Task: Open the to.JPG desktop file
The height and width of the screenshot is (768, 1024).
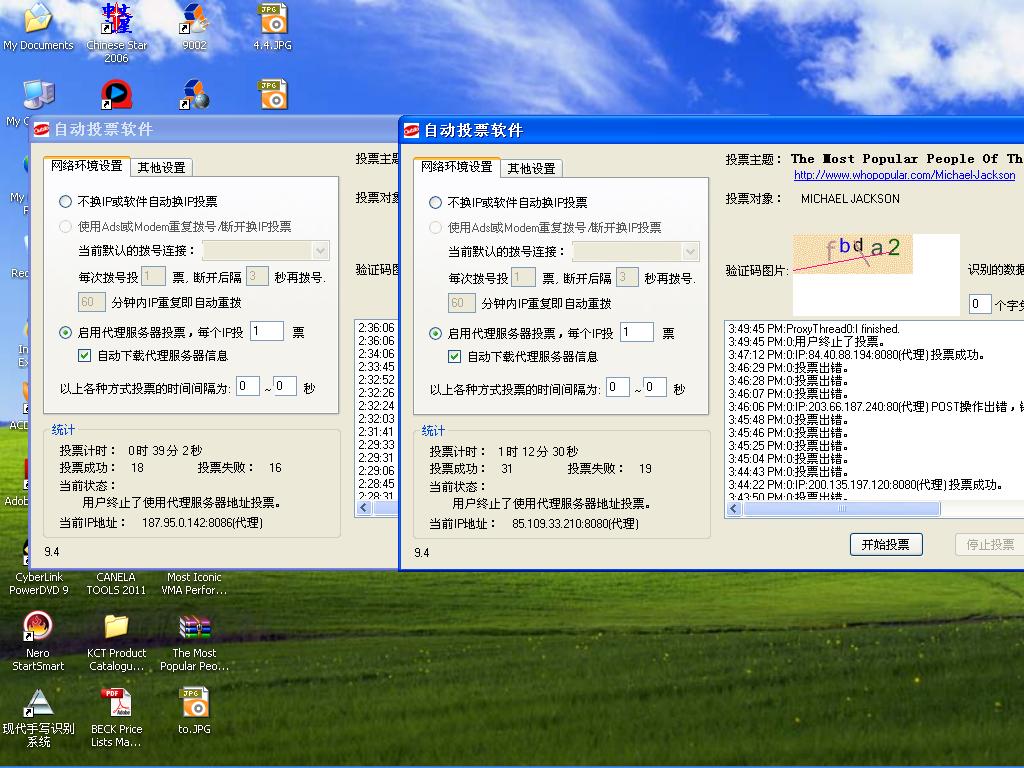Action: (x=194, y=703)
